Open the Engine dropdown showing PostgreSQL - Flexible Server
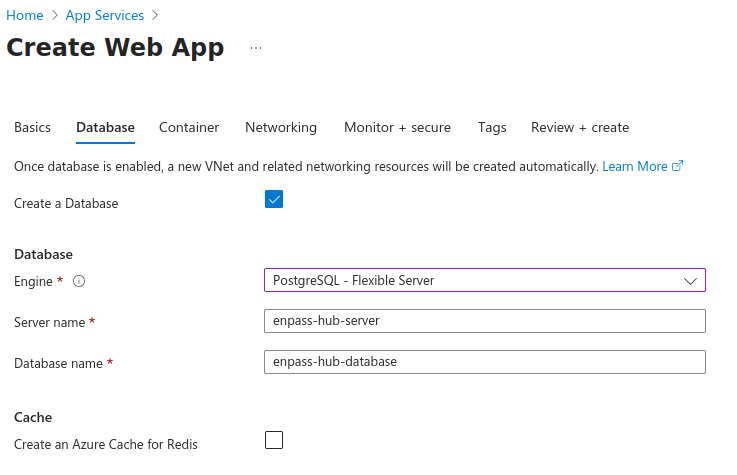737x475 pixels. pos(485,280)
